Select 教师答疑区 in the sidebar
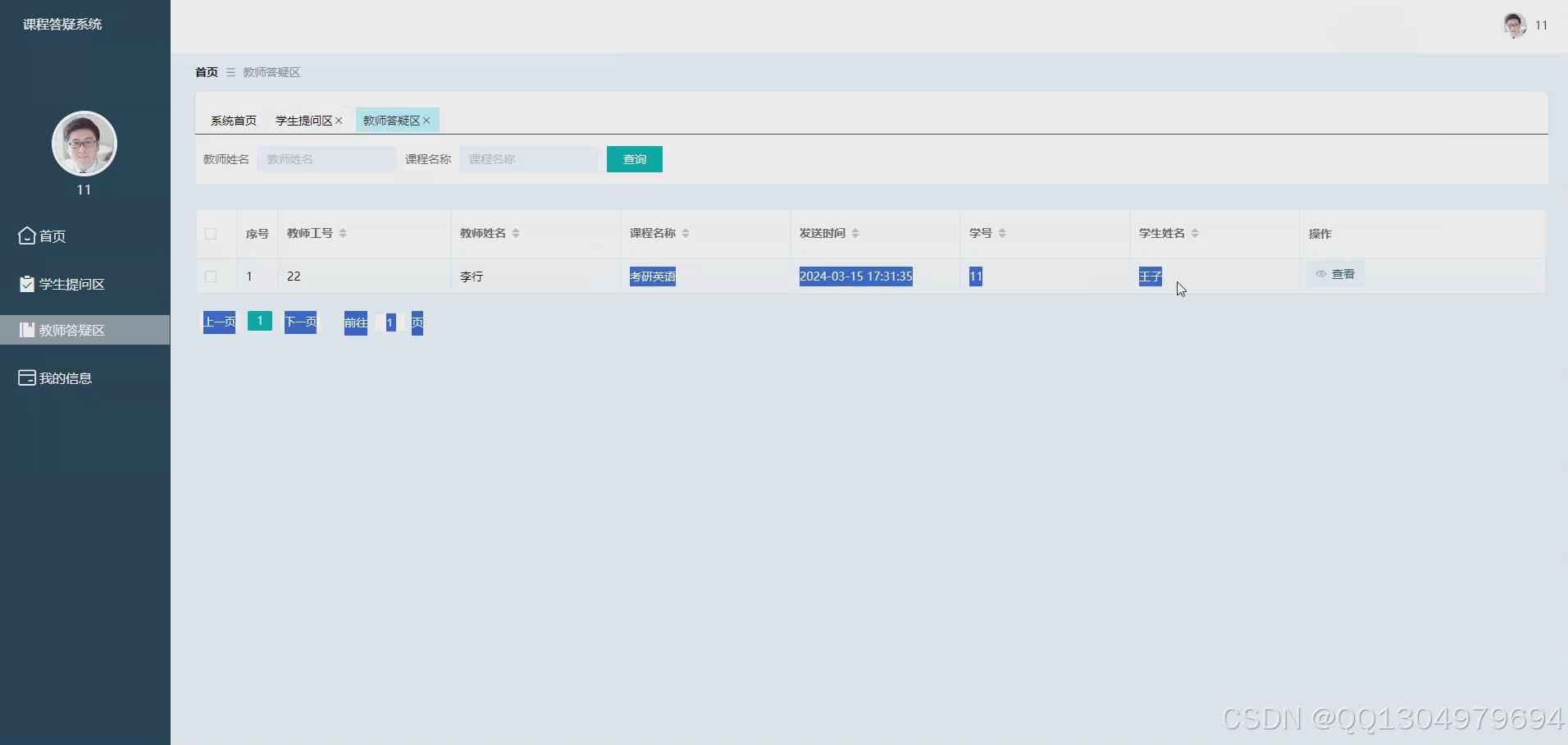Viewport: 1568px width, 745px height. point(84,330)
